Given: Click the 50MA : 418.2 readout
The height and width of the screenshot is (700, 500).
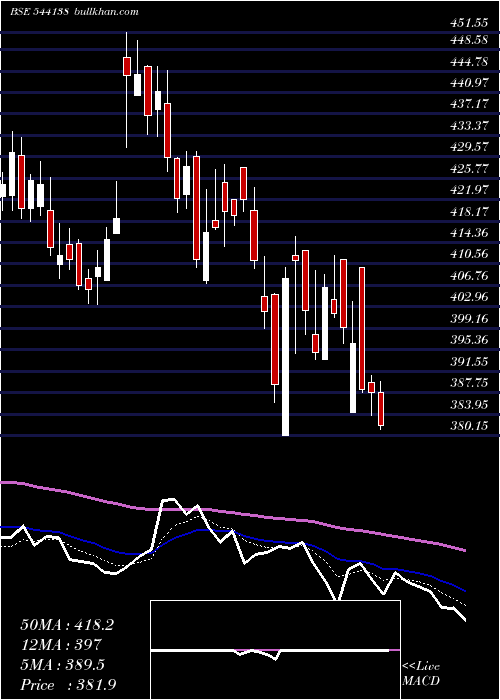Looking at the screenshot, I should (x=67, y=625).
